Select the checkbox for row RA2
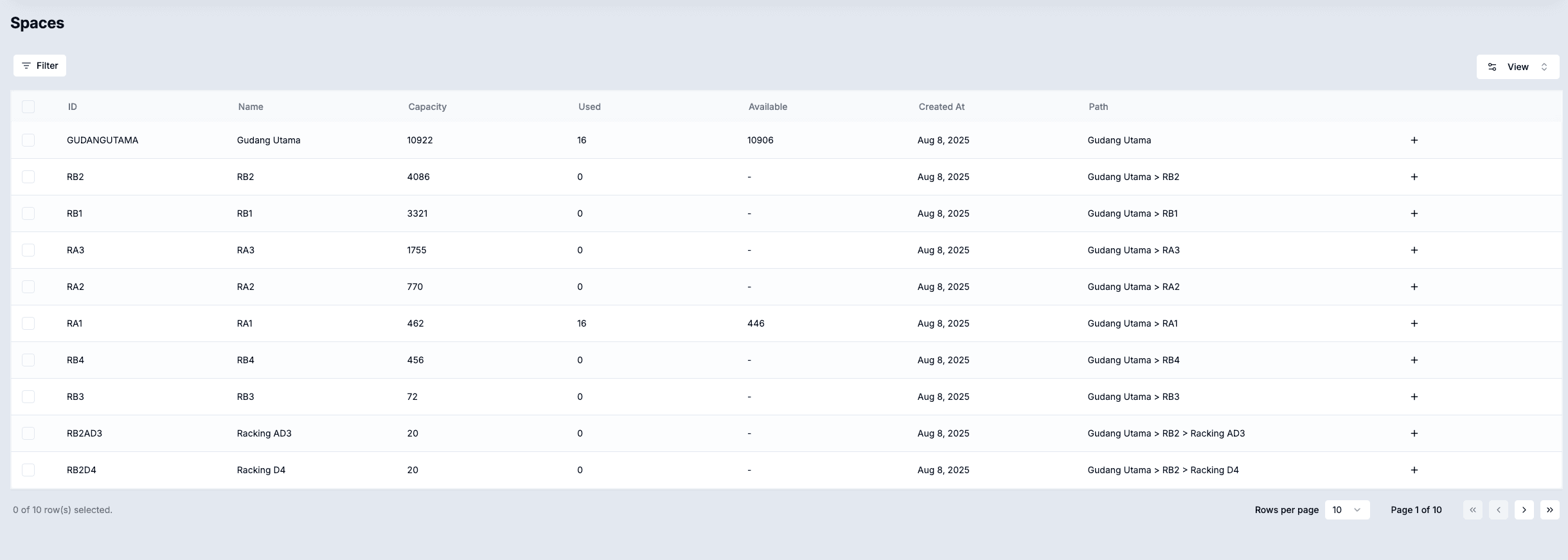This screenshot has height=560, width=1568. [x=28, y=287]
